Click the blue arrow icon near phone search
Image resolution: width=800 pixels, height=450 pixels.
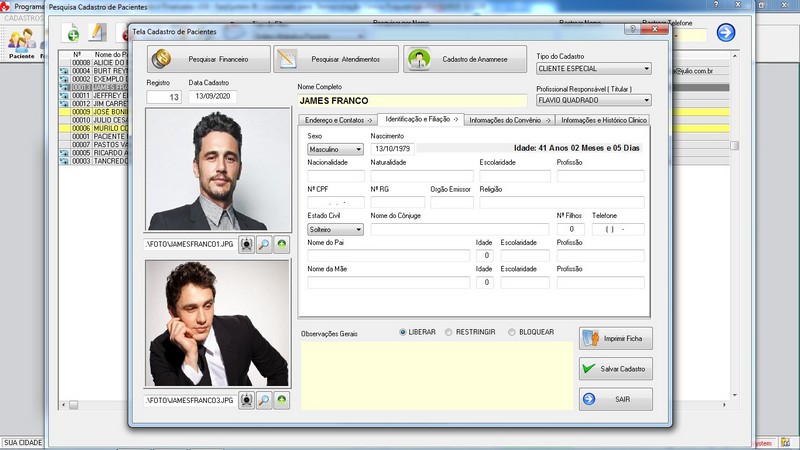(x=725, y=33)
